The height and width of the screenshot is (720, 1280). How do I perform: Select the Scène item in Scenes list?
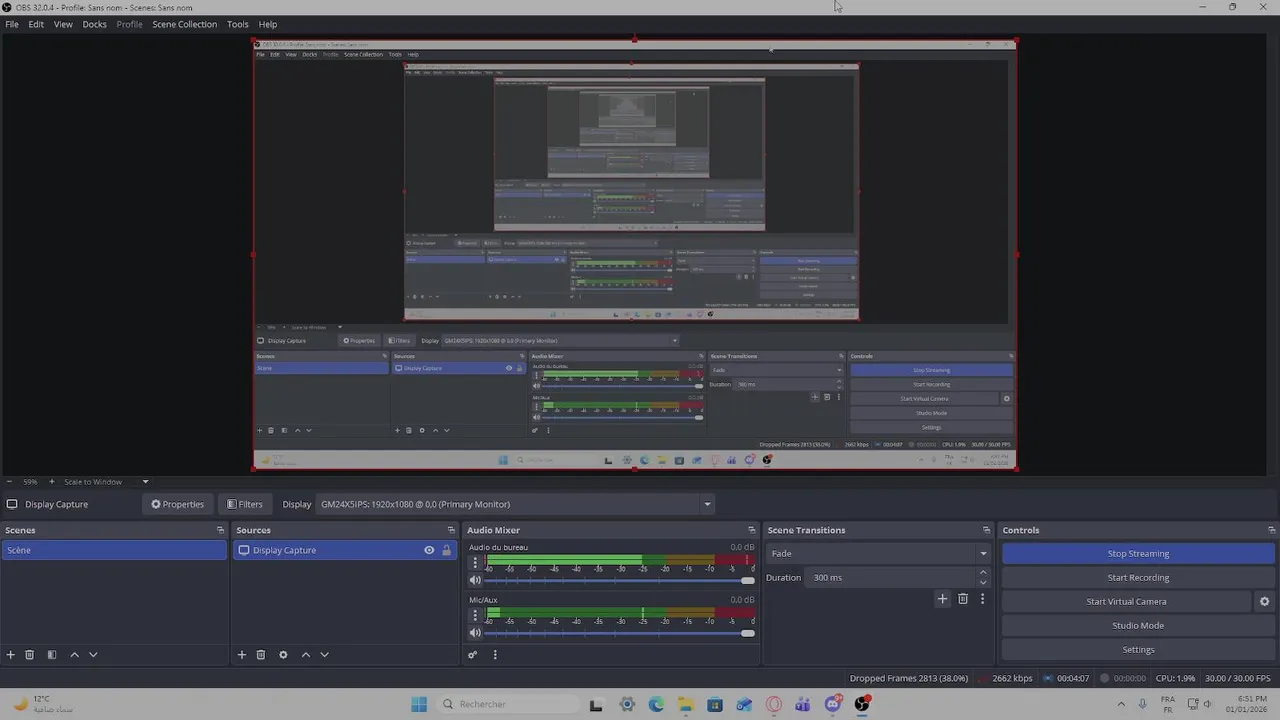(x=114, y=550)
